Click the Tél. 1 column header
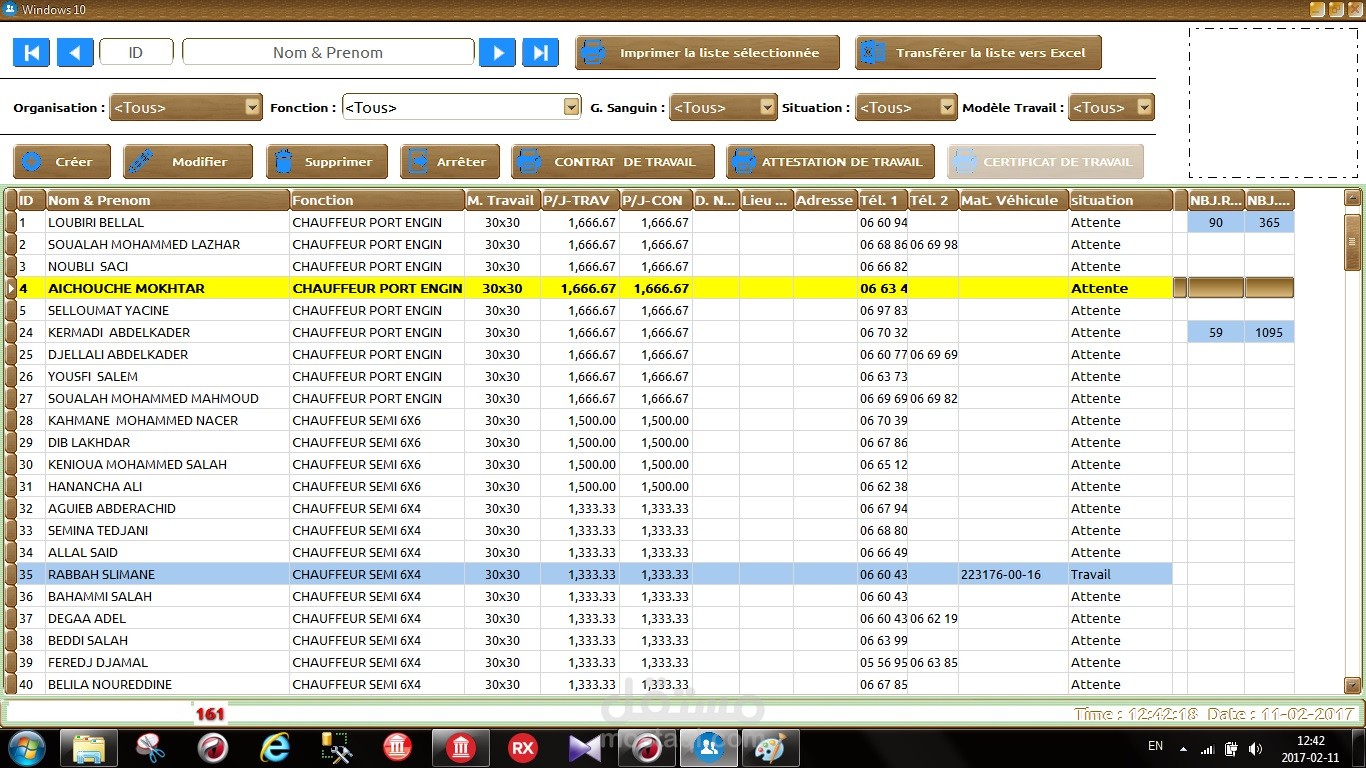The image size is (1366, 768). coord(883,200)
